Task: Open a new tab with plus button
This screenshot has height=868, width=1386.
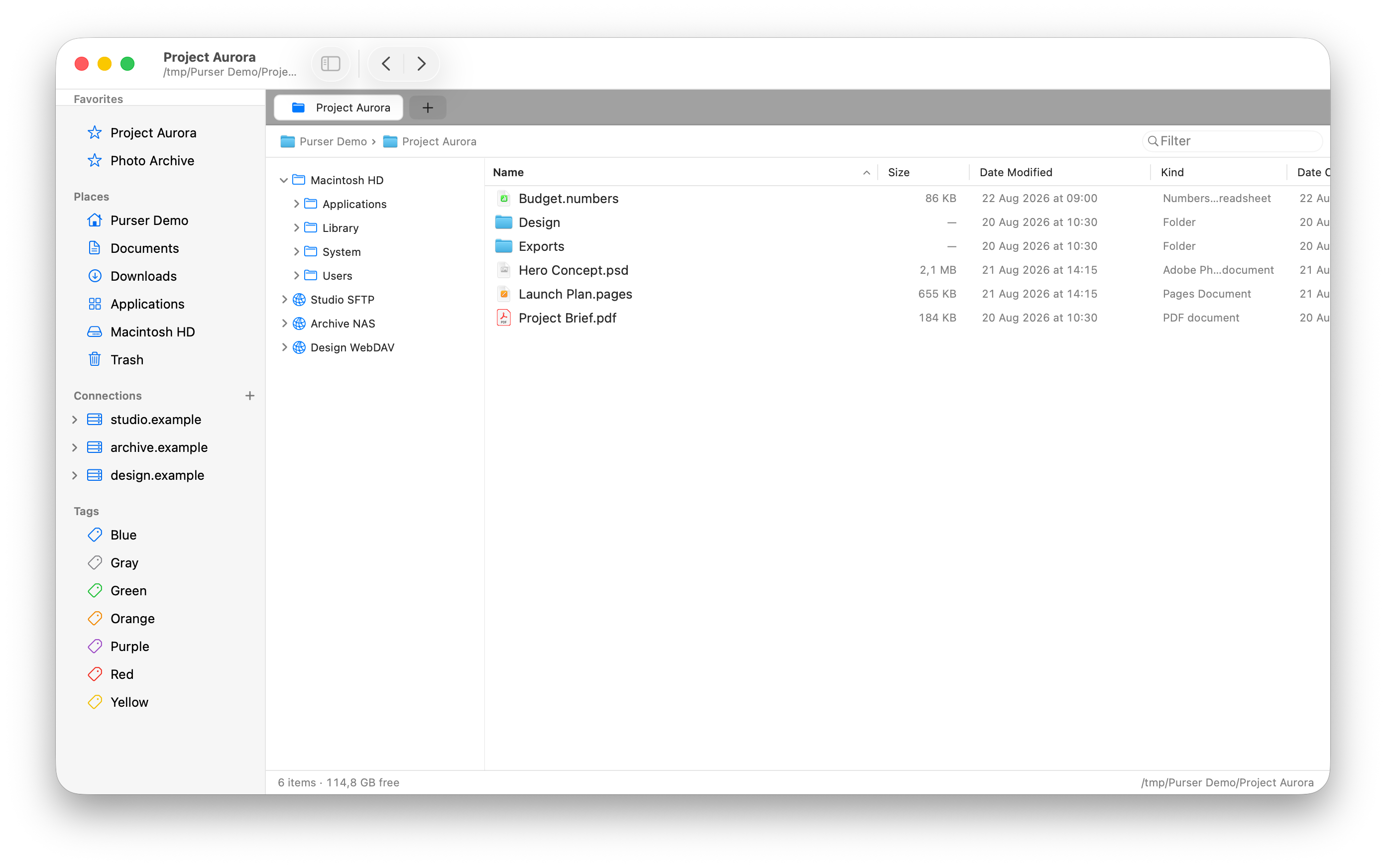Action: [x=428, y=108]
